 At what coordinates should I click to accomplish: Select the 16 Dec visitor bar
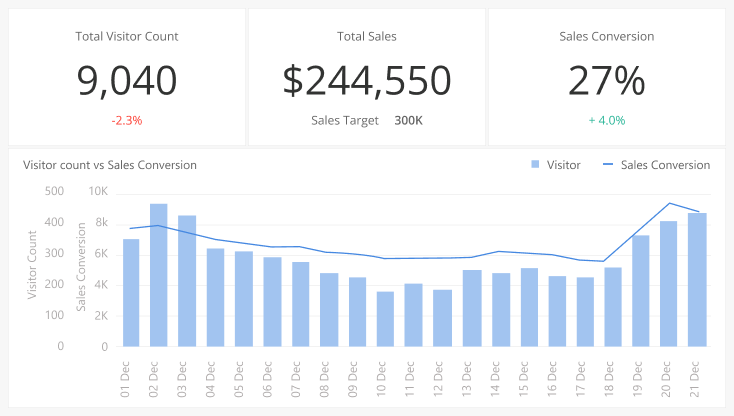[x=557, y=311]
